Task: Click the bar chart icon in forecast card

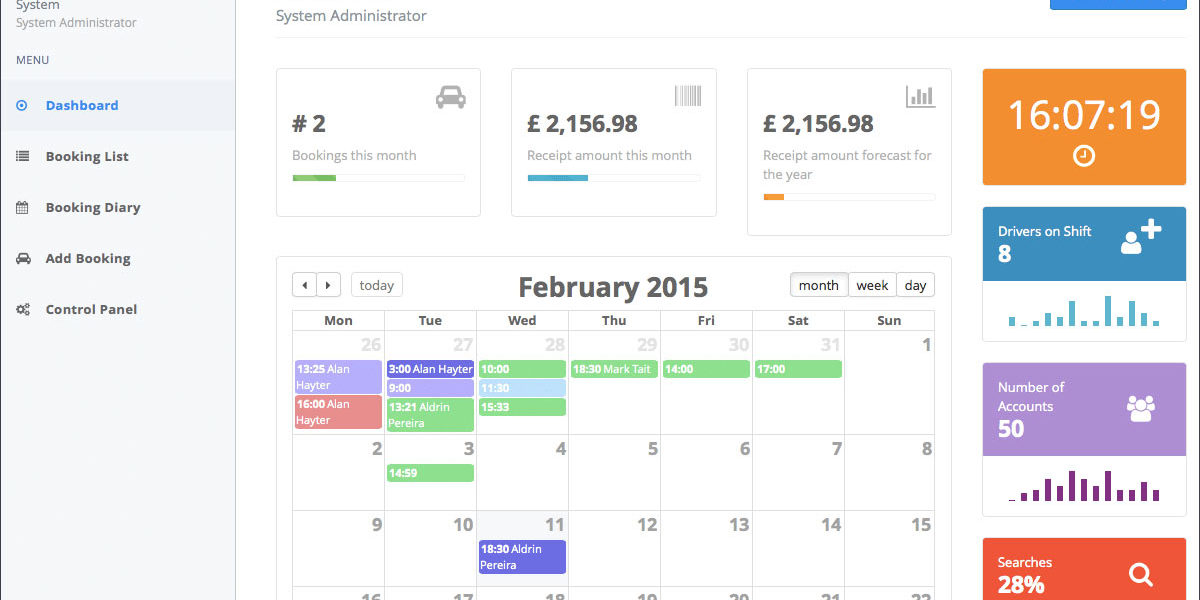Action: coord(920,96)
